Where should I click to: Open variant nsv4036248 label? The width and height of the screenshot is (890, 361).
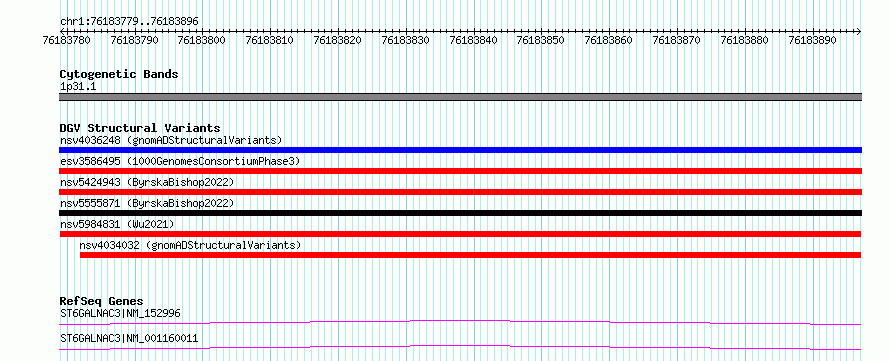[171, 140]
